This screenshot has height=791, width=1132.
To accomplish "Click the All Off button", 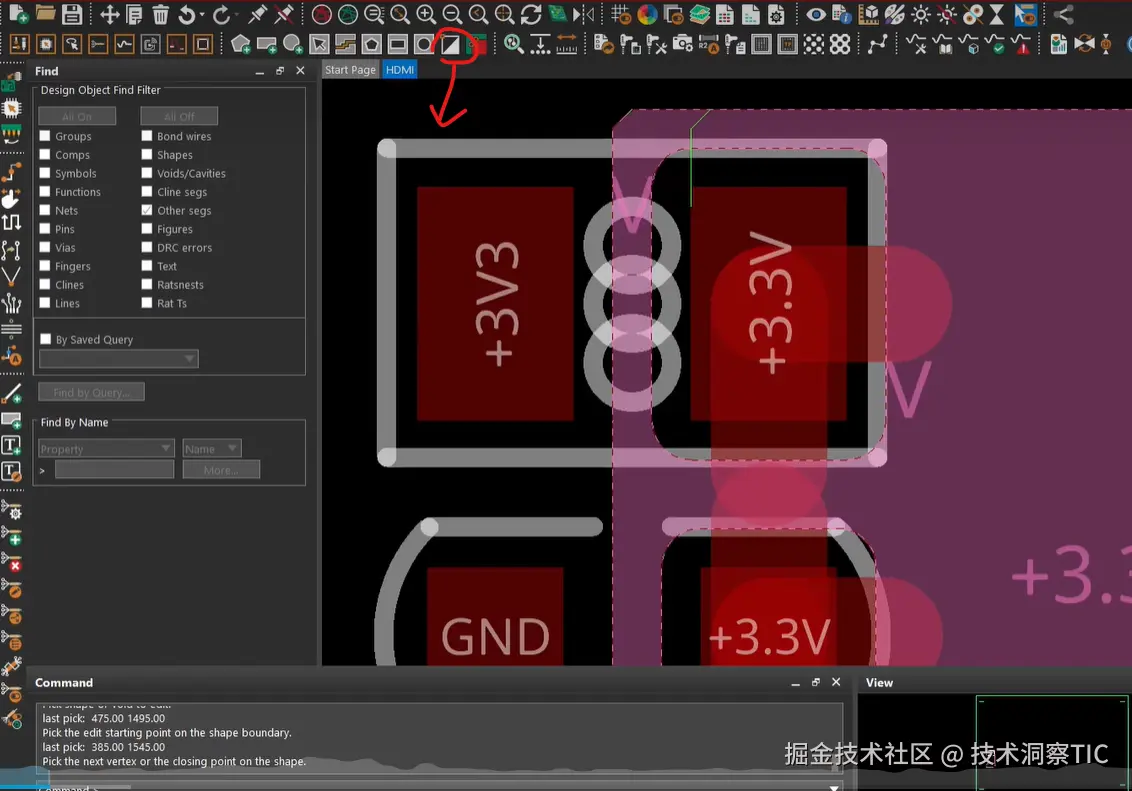I will pyautogui.click(x=179, y=116).
